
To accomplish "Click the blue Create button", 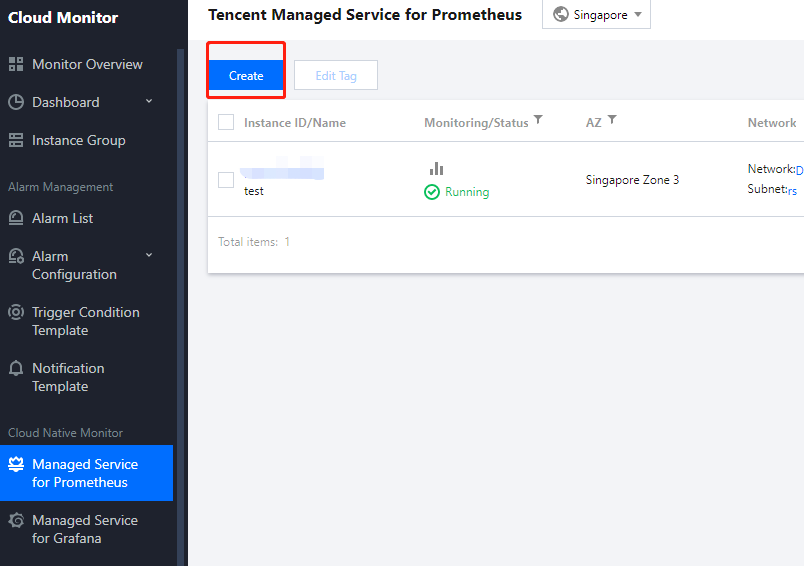I will tap(246, 75).
